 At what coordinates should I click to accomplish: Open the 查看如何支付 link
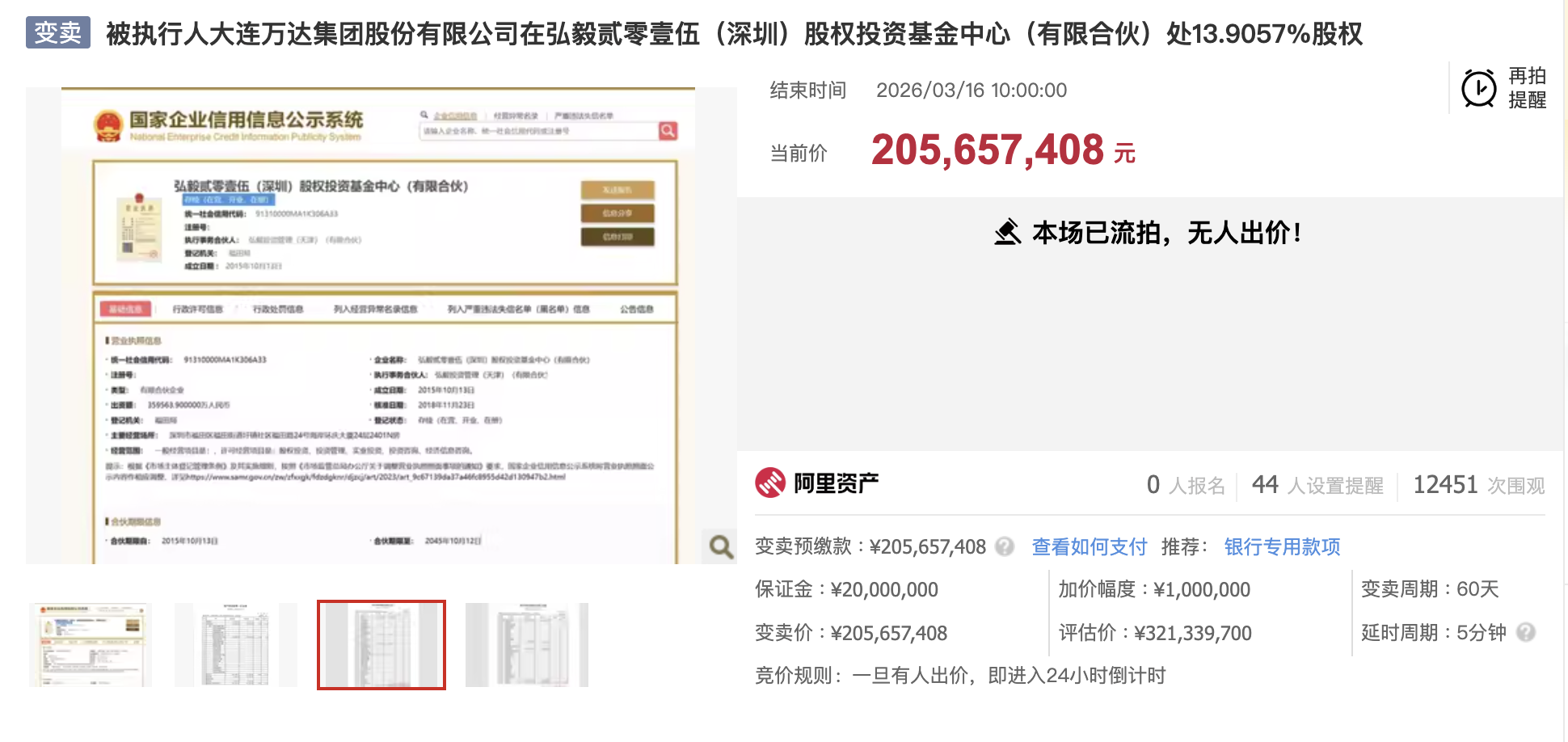point(1089,547)
